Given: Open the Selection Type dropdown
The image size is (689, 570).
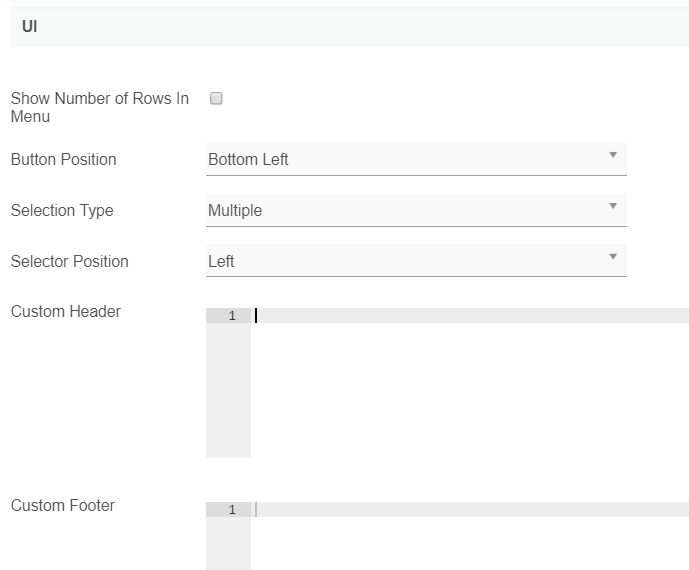Looking at the screenshot, I should tap(400, 210).
